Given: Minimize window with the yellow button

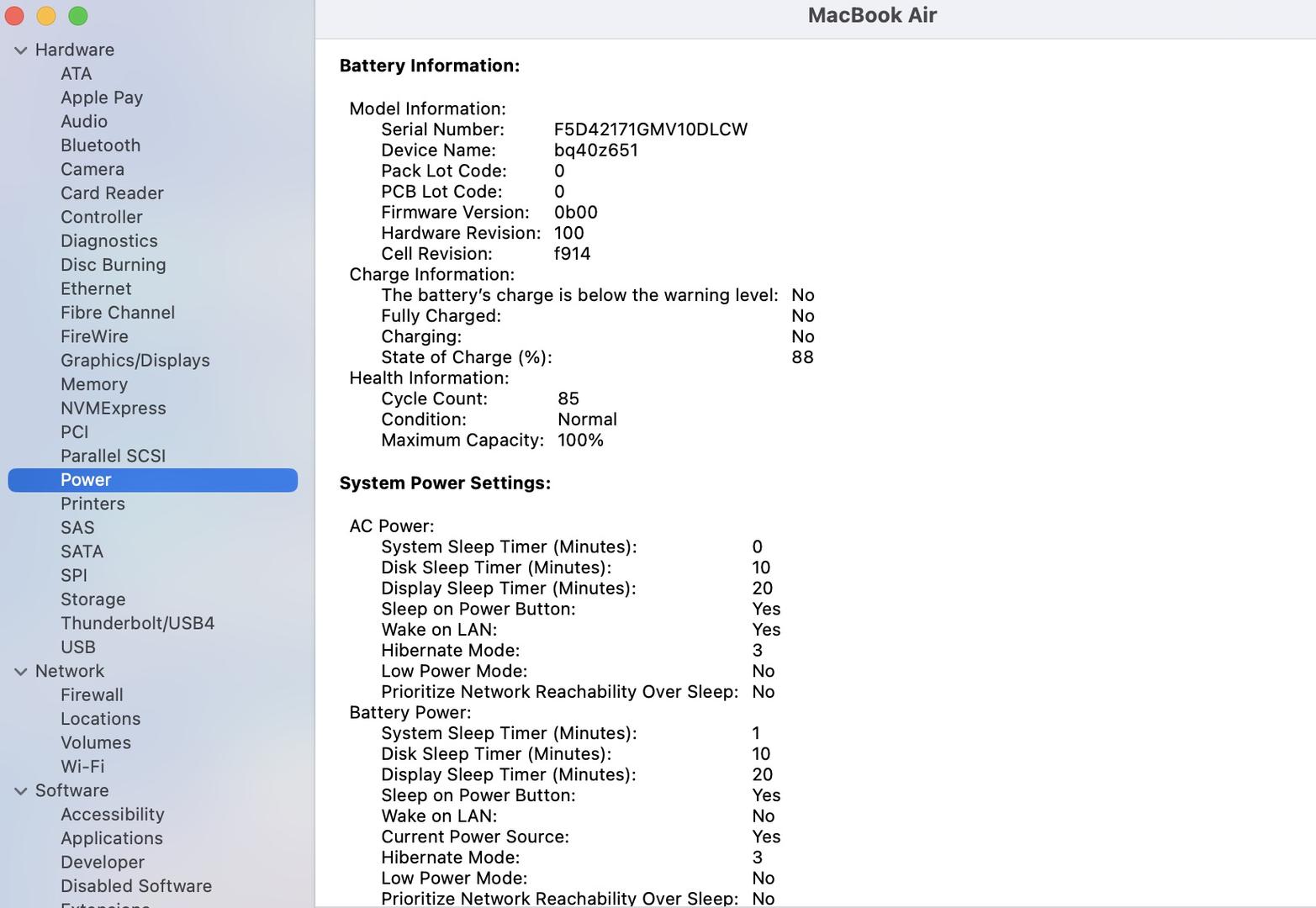Looking at the screenshot, I should [46, 16].
